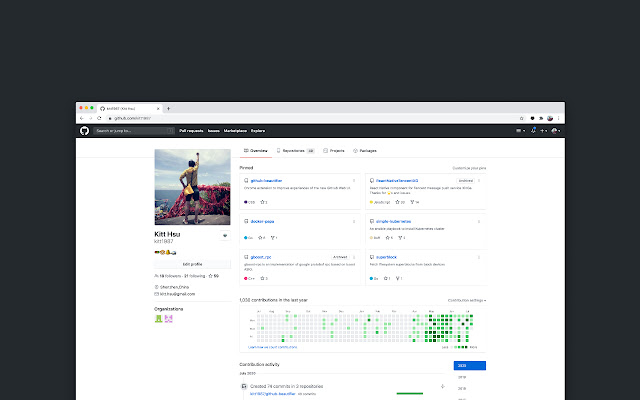
Task: Click the browser address bar URL
Action: point(133,118)
